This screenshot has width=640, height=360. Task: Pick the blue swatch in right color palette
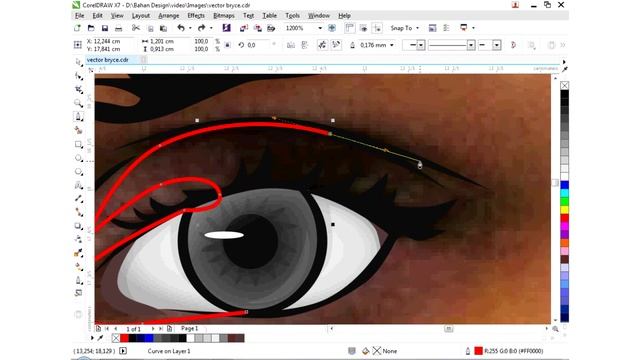[564, 185]
